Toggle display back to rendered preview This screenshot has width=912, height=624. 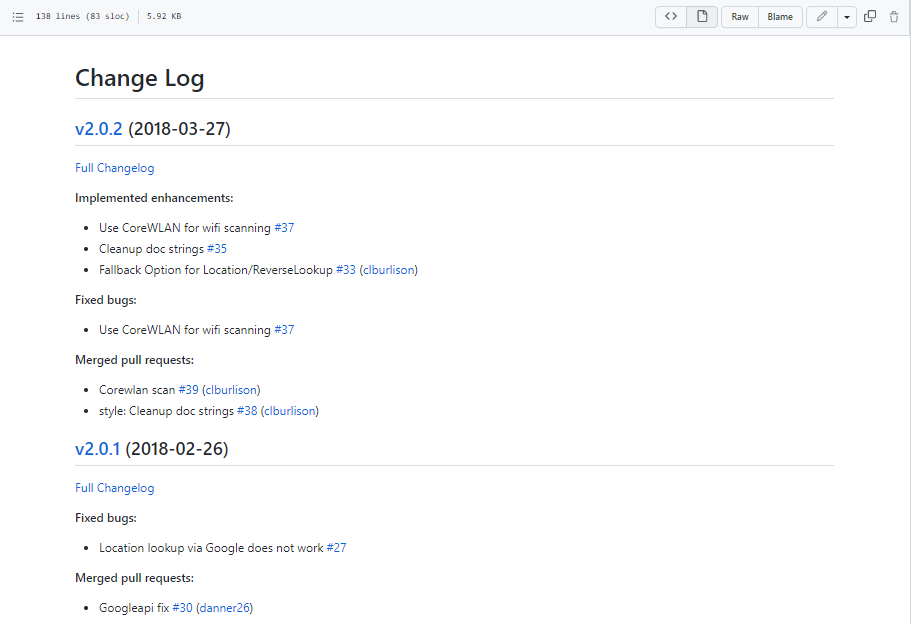pyautogui.click(x=700, y=17)
